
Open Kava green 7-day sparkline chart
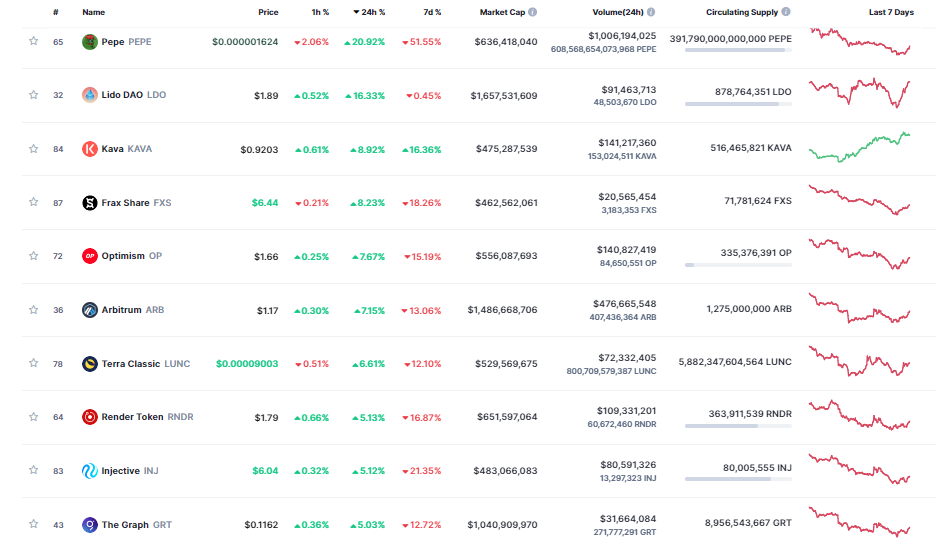coord(860,147)
